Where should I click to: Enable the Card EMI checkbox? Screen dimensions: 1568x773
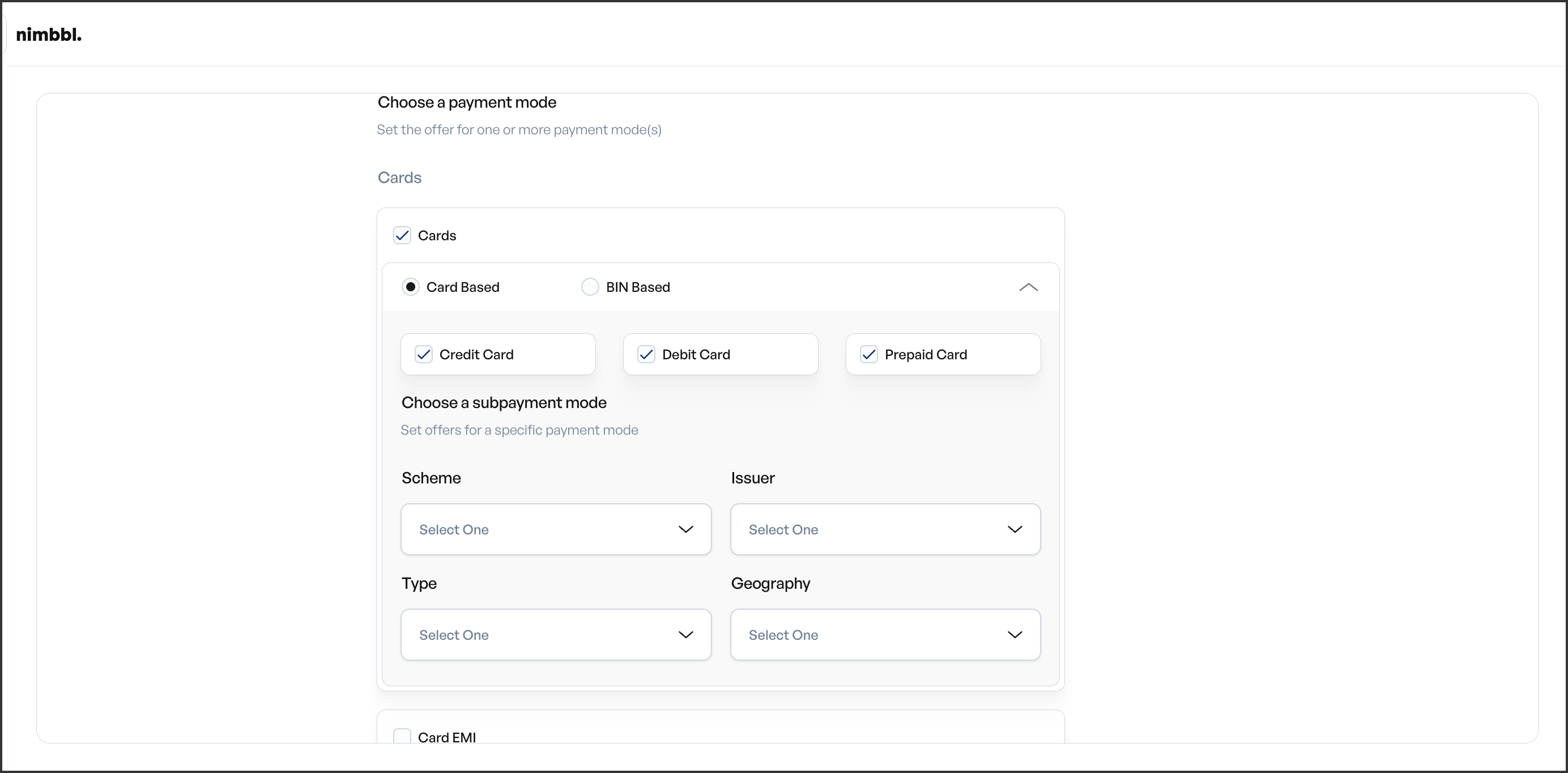click(x=402, y=736)
